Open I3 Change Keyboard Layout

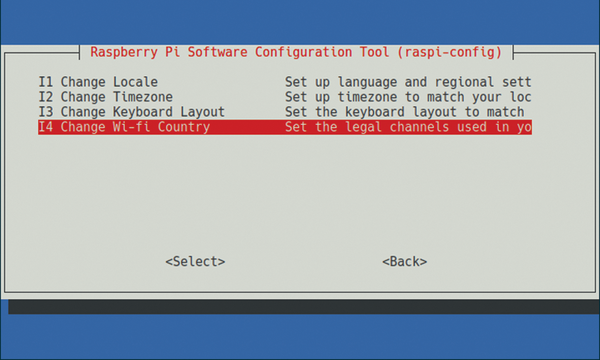pos(285,112)
